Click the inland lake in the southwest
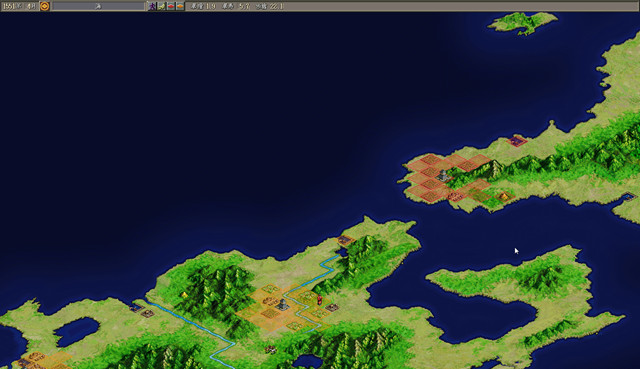The width and height of the screenshot is (640, 369). point(77,331)
